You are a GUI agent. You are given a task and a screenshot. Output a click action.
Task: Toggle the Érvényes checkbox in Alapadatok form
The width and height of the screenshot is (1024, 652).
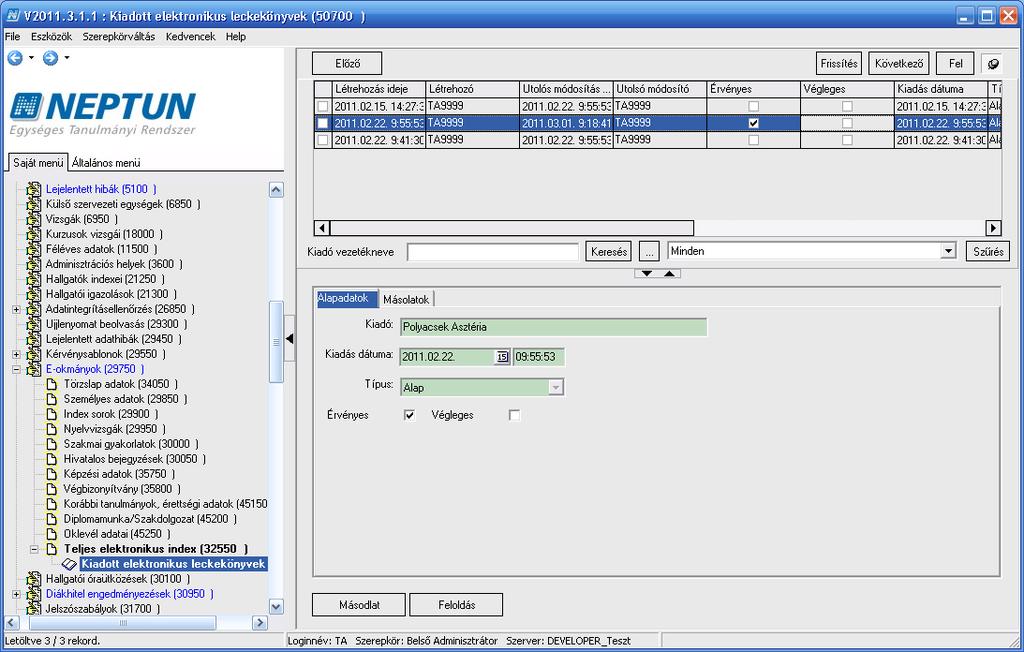[409, 415]
